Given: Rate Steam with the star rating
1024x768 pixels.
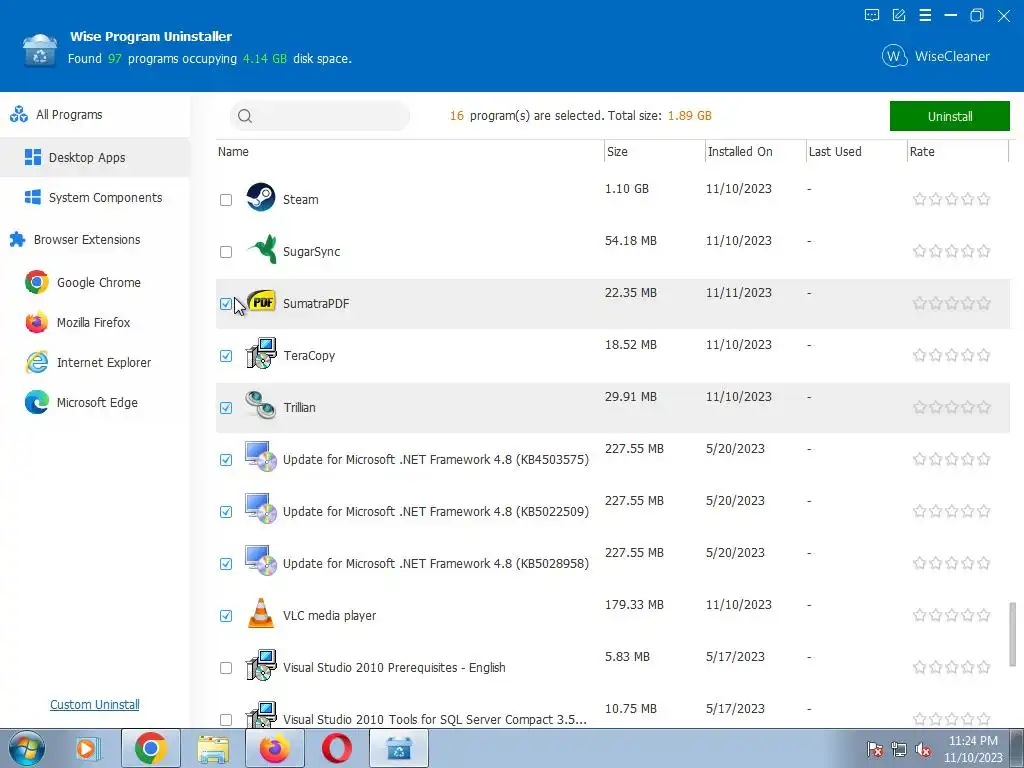Looking at the screenshot, I should coord(952,199).
